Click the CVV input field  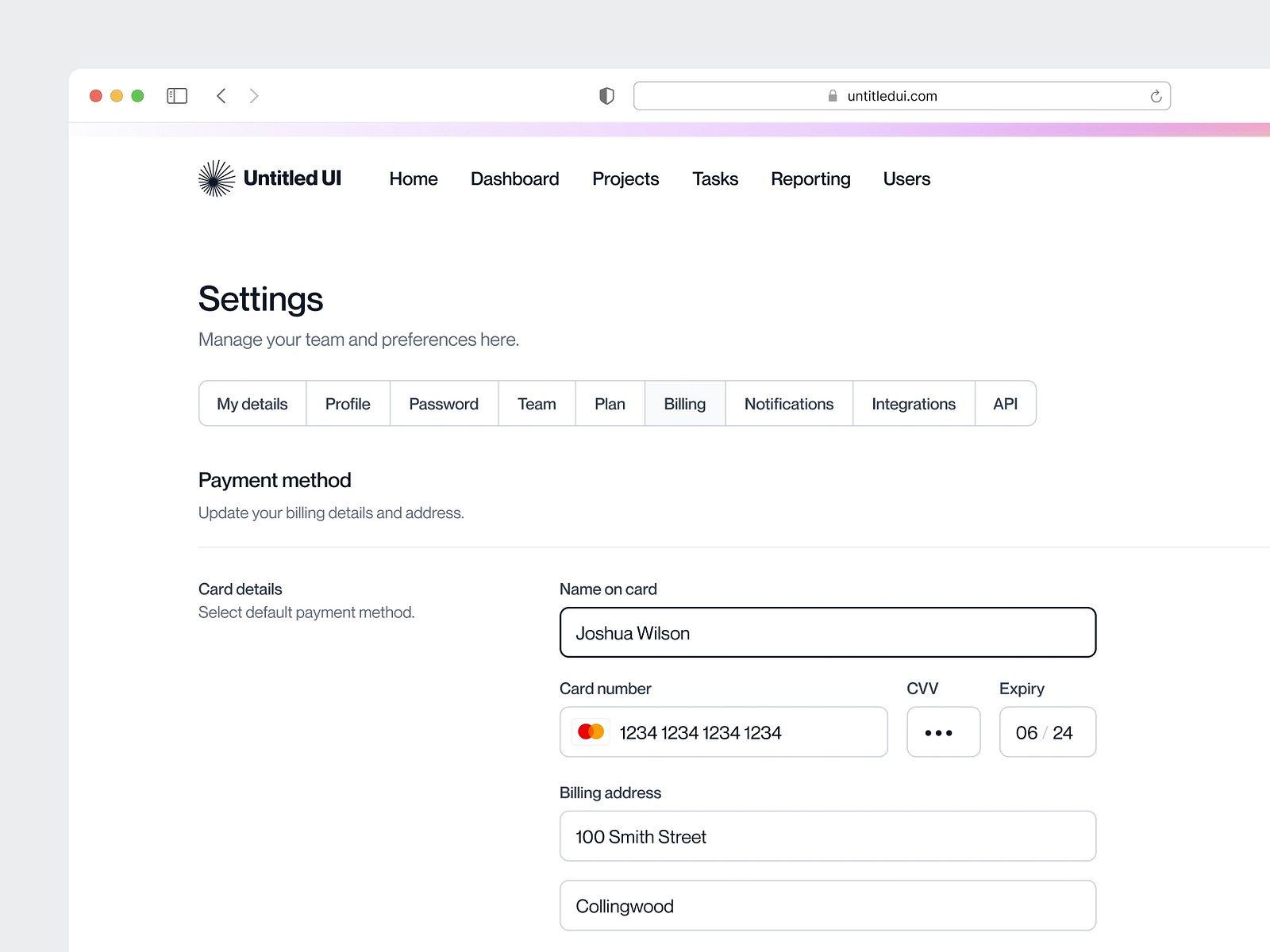click(x=943, y=731)
